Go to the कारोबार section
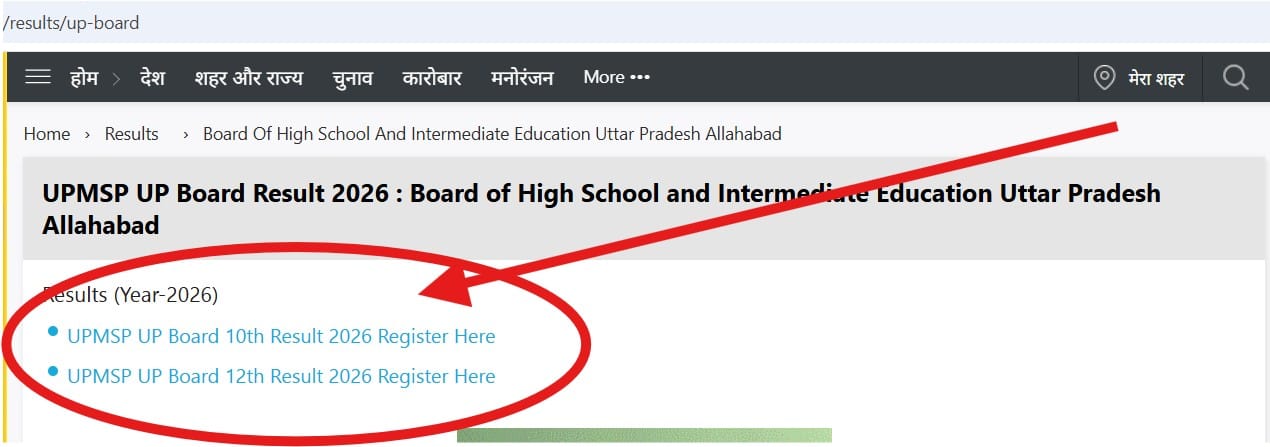Screen dimensions: 1270x447 click(432, 77)
